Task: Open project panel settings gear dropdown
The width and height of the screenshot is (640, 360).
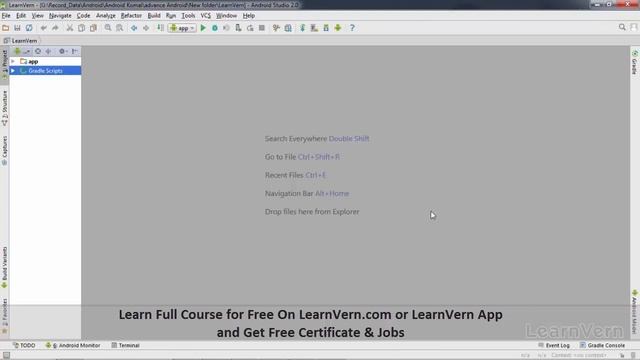Action: click(x=62, y=51)
